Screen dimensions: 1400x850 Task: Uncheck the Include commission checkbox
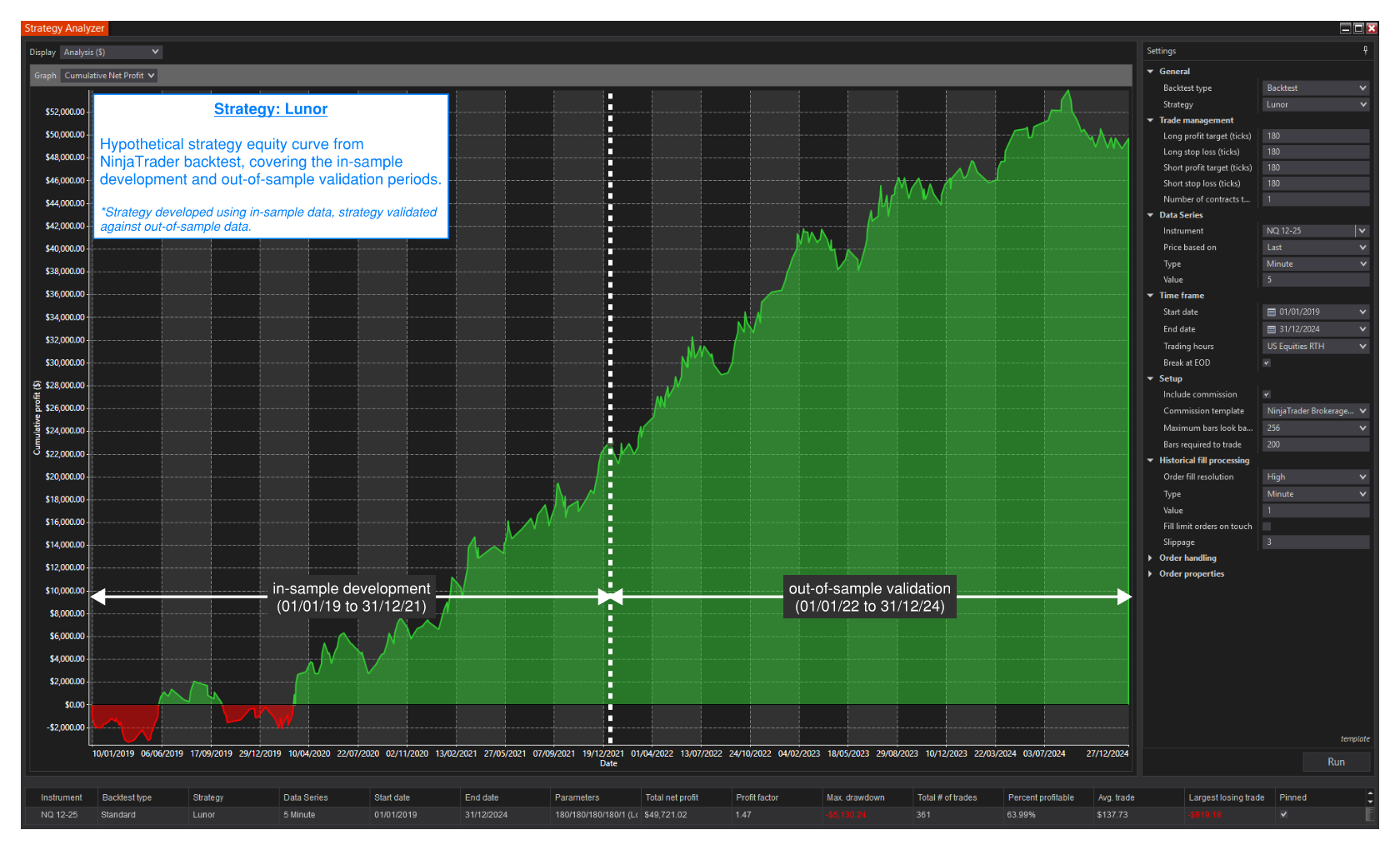coord(1267,395)
